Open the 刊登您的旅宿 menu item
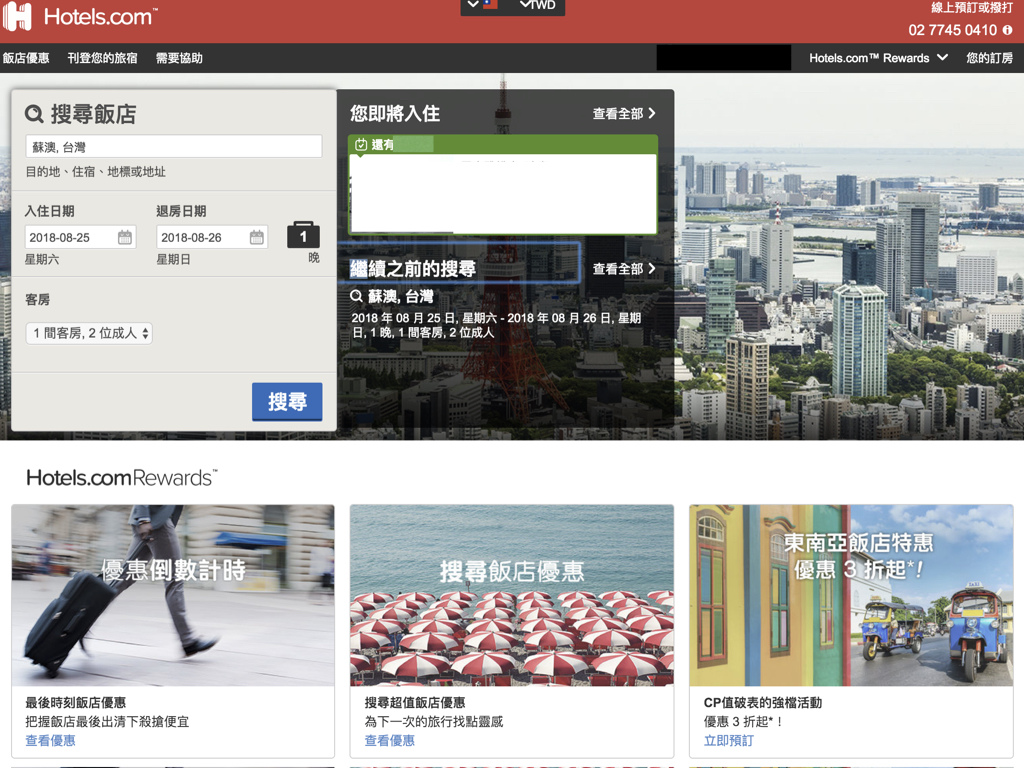1024x768 pixels. [103, 58]
